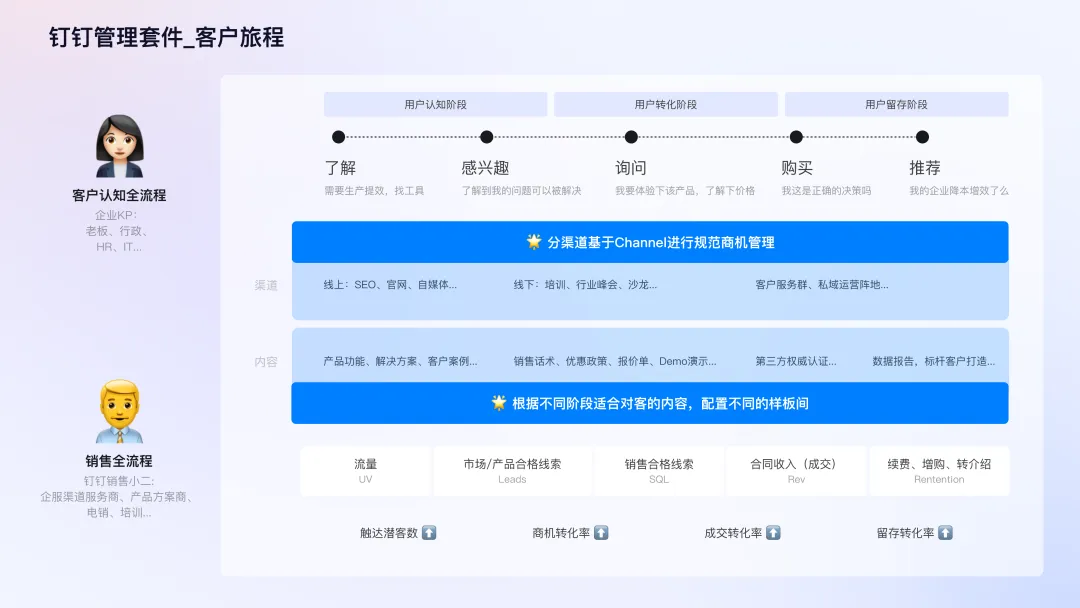The height and width of the screenshot is (608, 1080).
Task: Click the 钉钉销售小二 description text
Action: click(118, 496)
